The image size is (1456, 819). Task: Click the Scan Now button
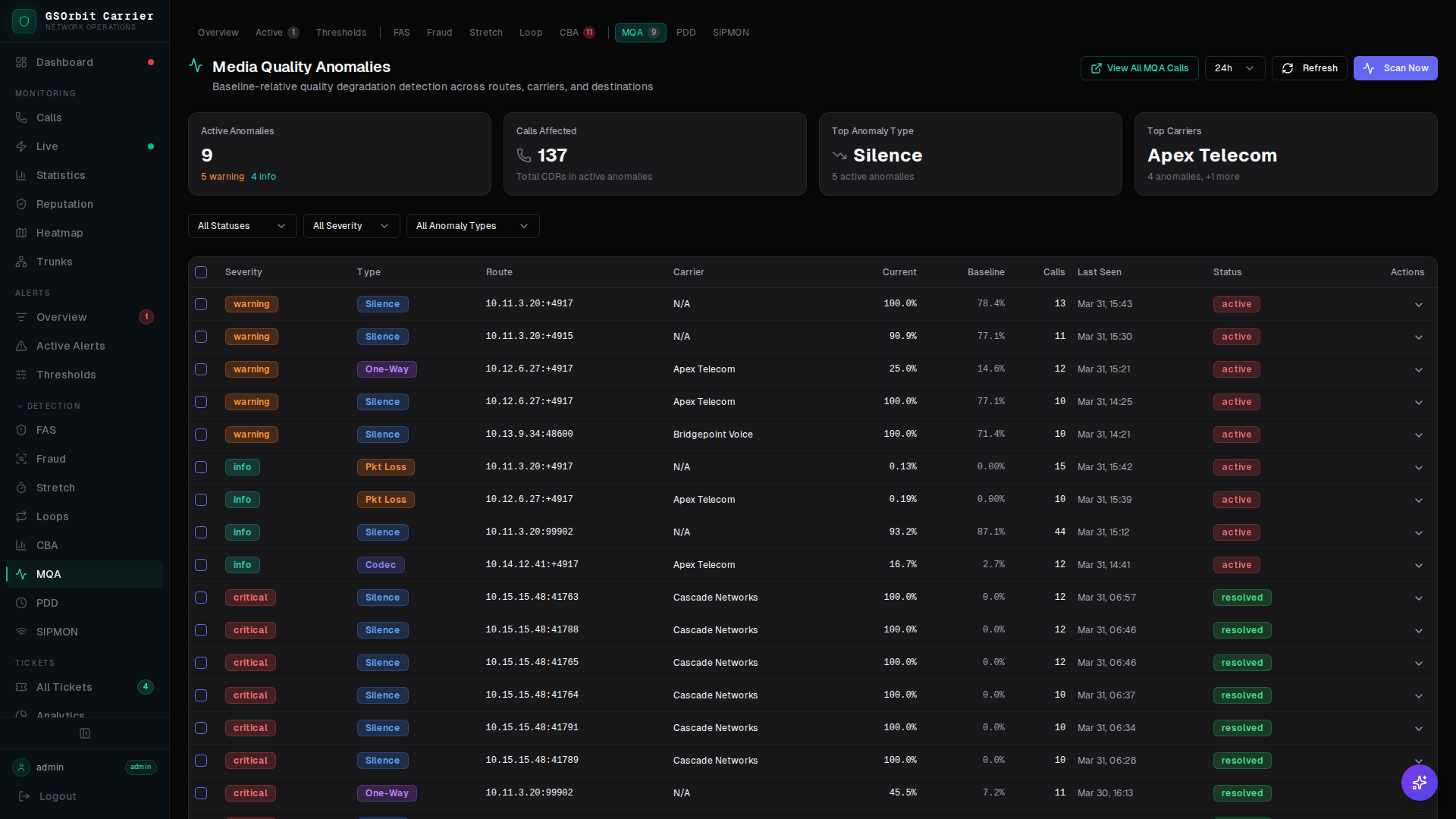1395,68
